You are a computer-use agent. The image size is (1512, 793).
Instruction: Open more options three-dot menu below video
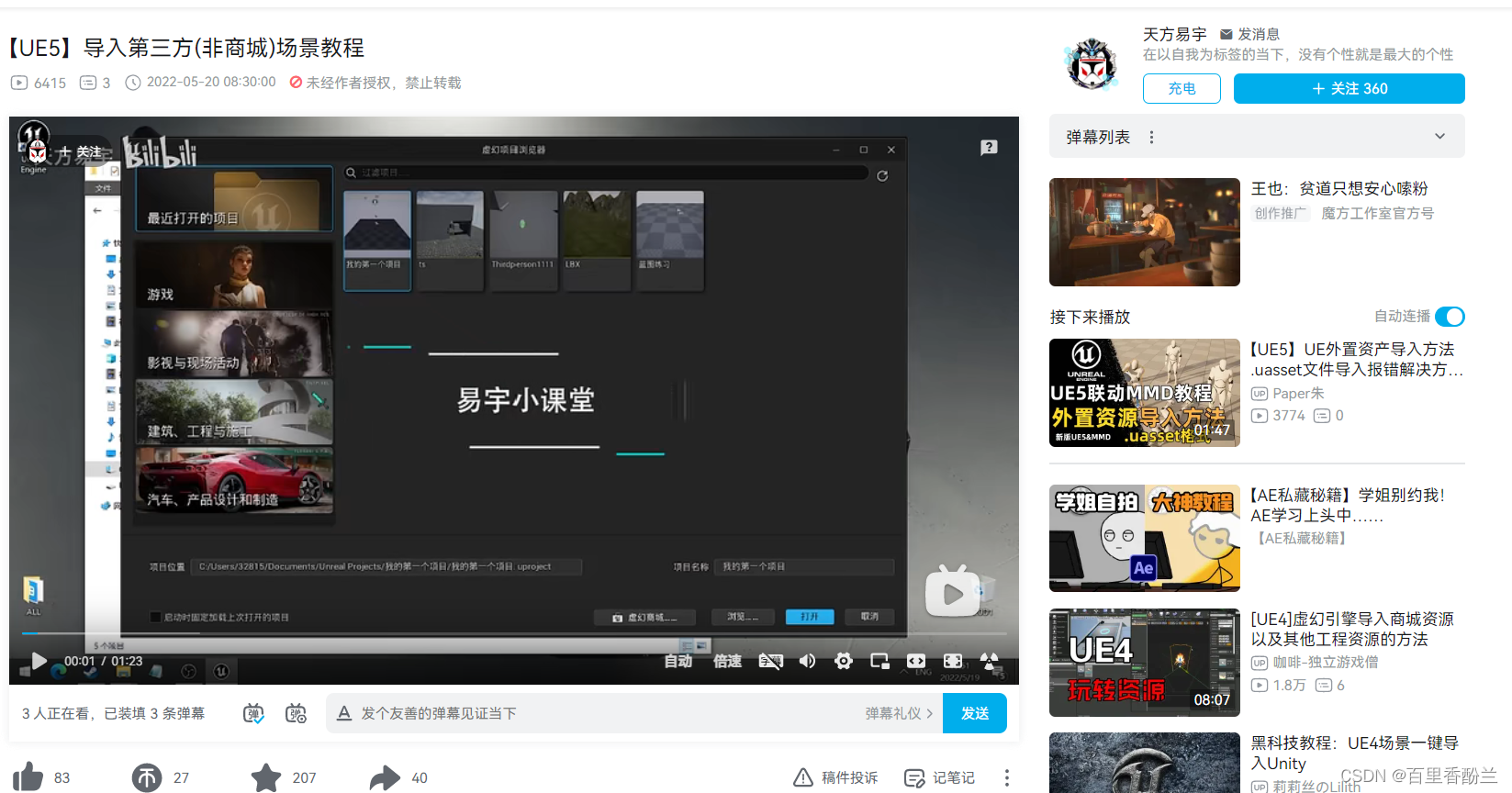click(1007, 777)
